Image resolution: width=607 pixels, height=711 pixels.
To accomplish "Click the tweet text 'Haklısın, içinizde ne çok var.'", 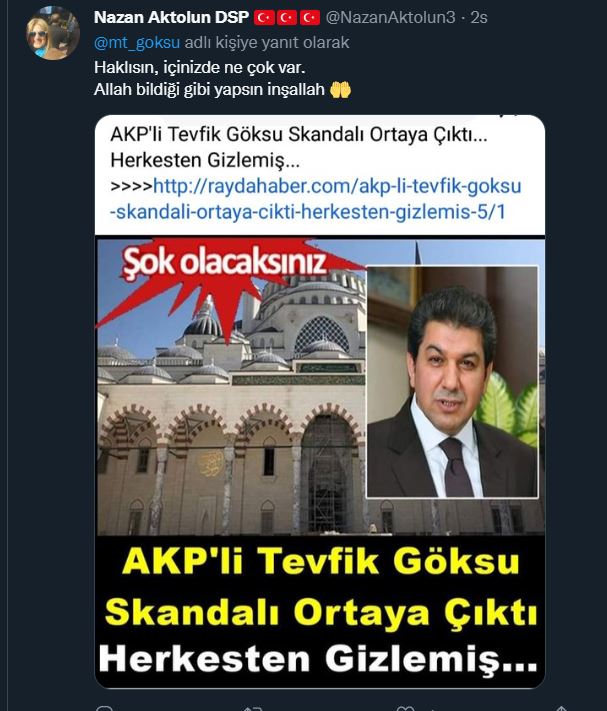I will 199,68.
